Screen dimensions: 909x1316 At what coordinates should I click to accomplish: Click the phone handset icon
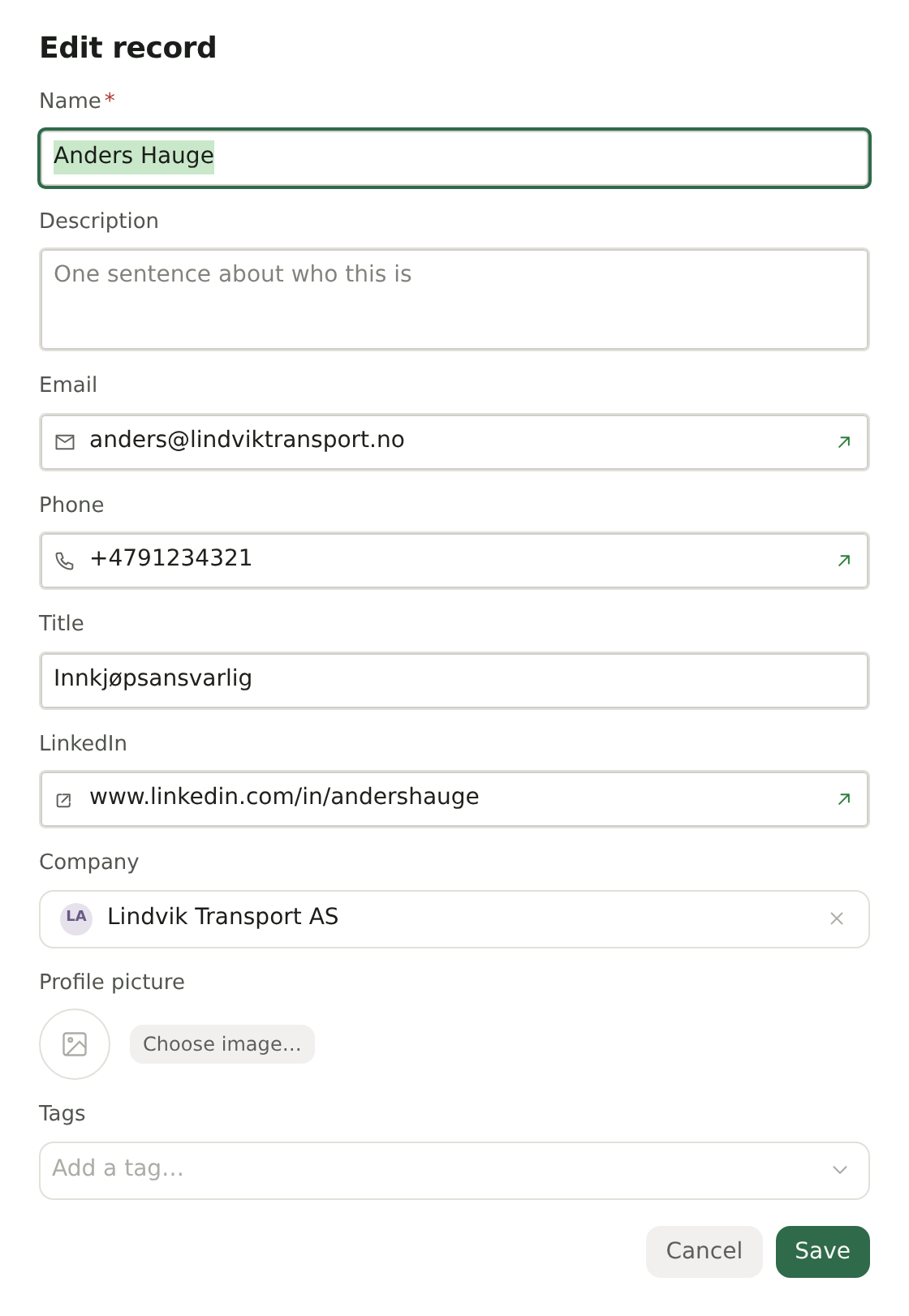click(65, 561)
